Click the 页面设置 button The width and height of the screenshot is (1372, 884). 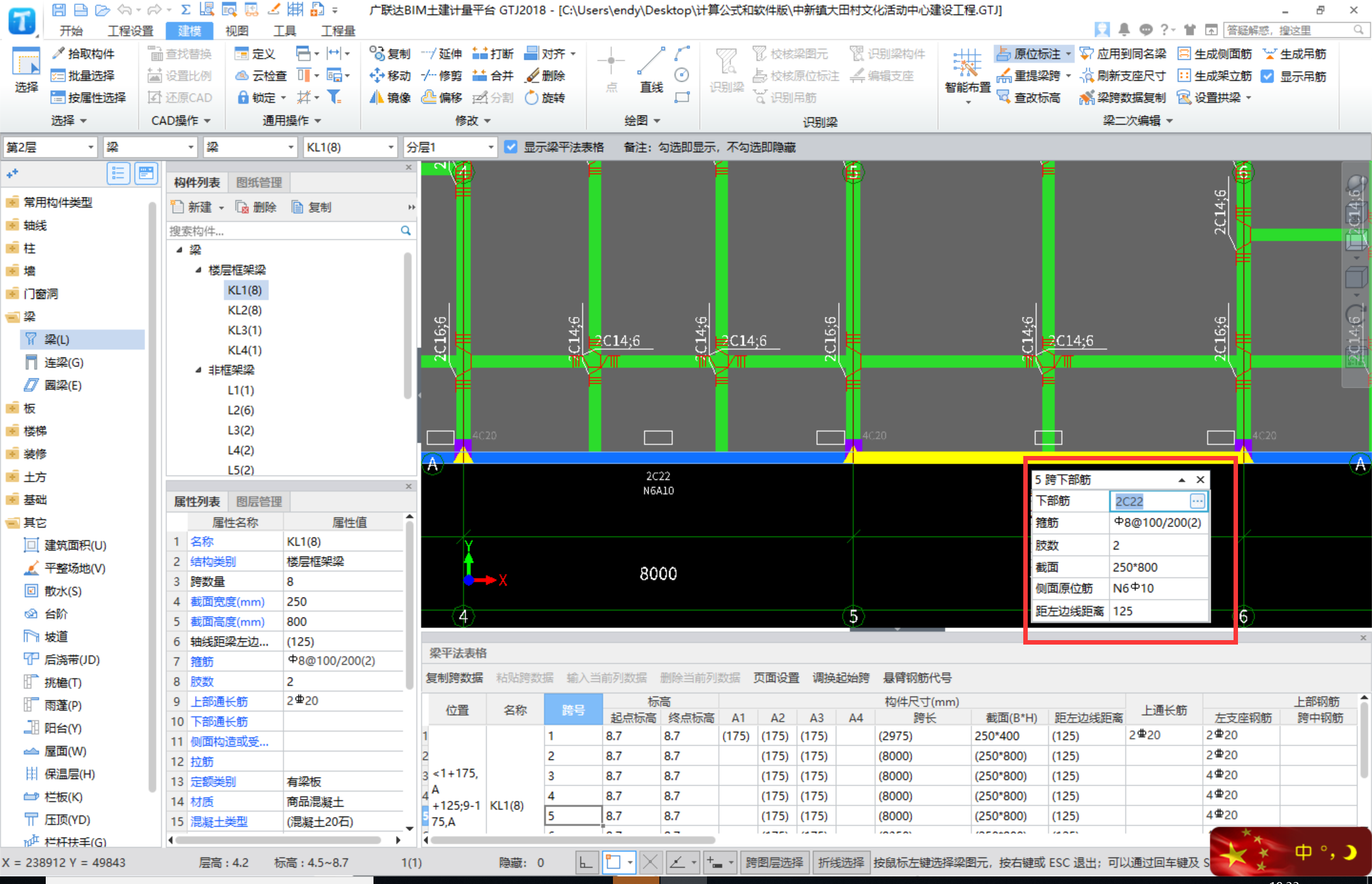coord(776,678)
